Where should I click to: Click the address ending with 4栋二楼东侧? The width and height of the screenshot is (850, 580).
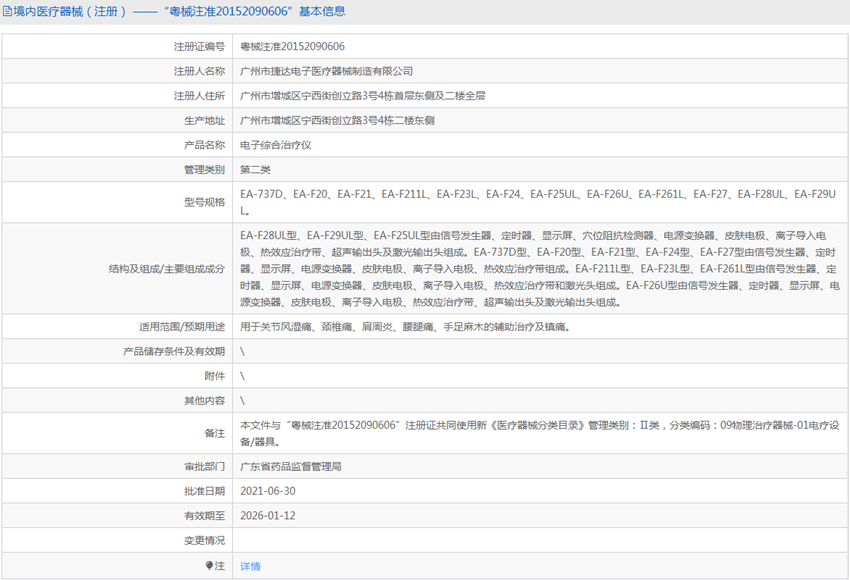337,120
